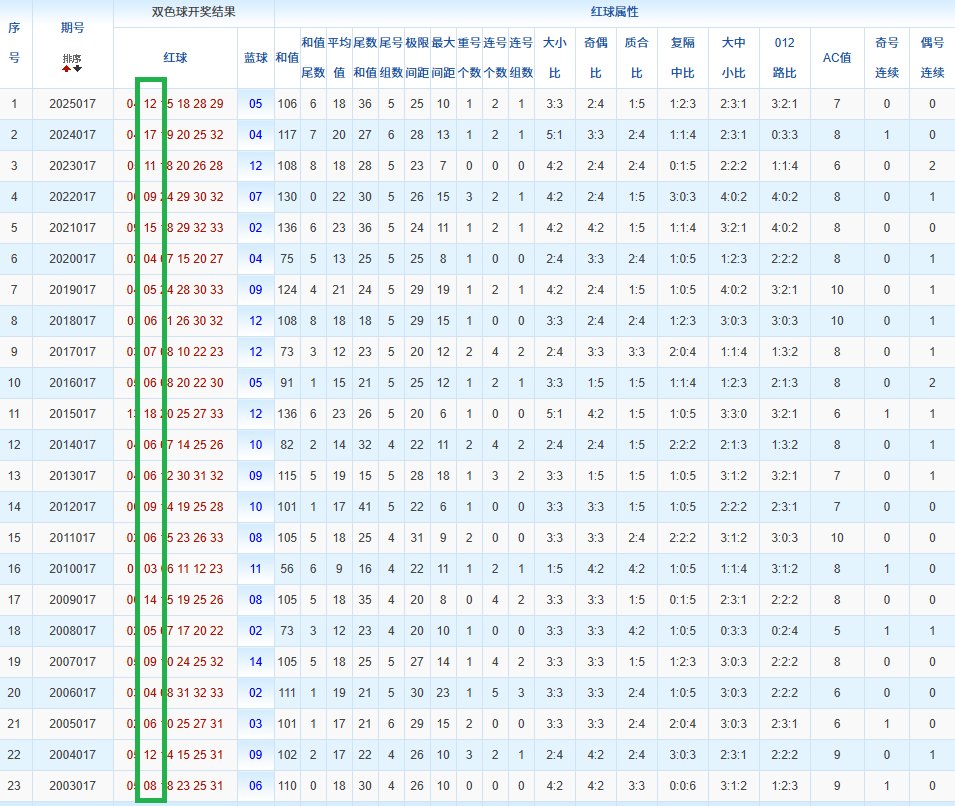Click the 期号 column header
Screen dimensions: 955x806
(x=72, y=27)
